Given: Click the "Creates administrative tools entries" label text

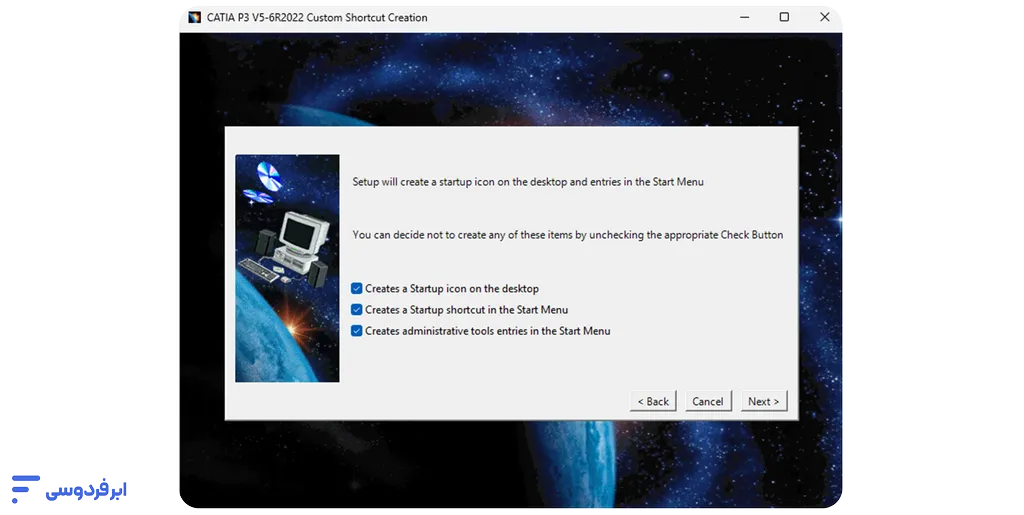Looking at the screenshot, I should (487, 331).
